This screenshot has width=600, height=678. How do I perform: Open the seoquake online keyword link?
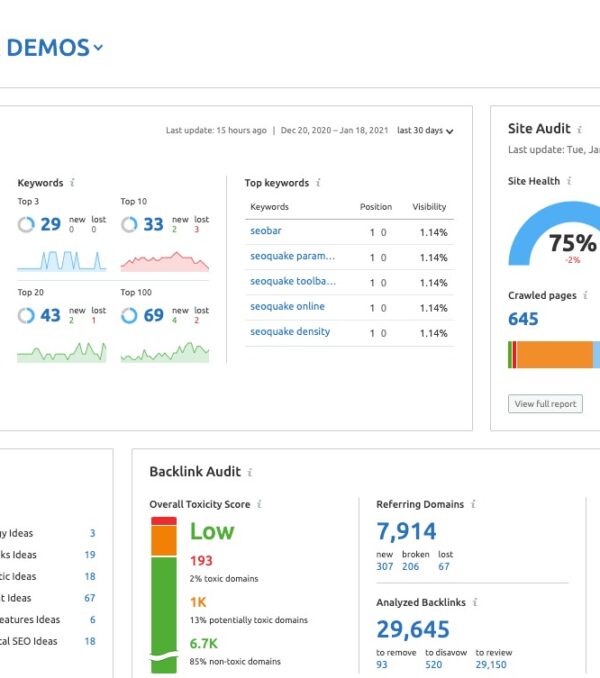point(287,307)
